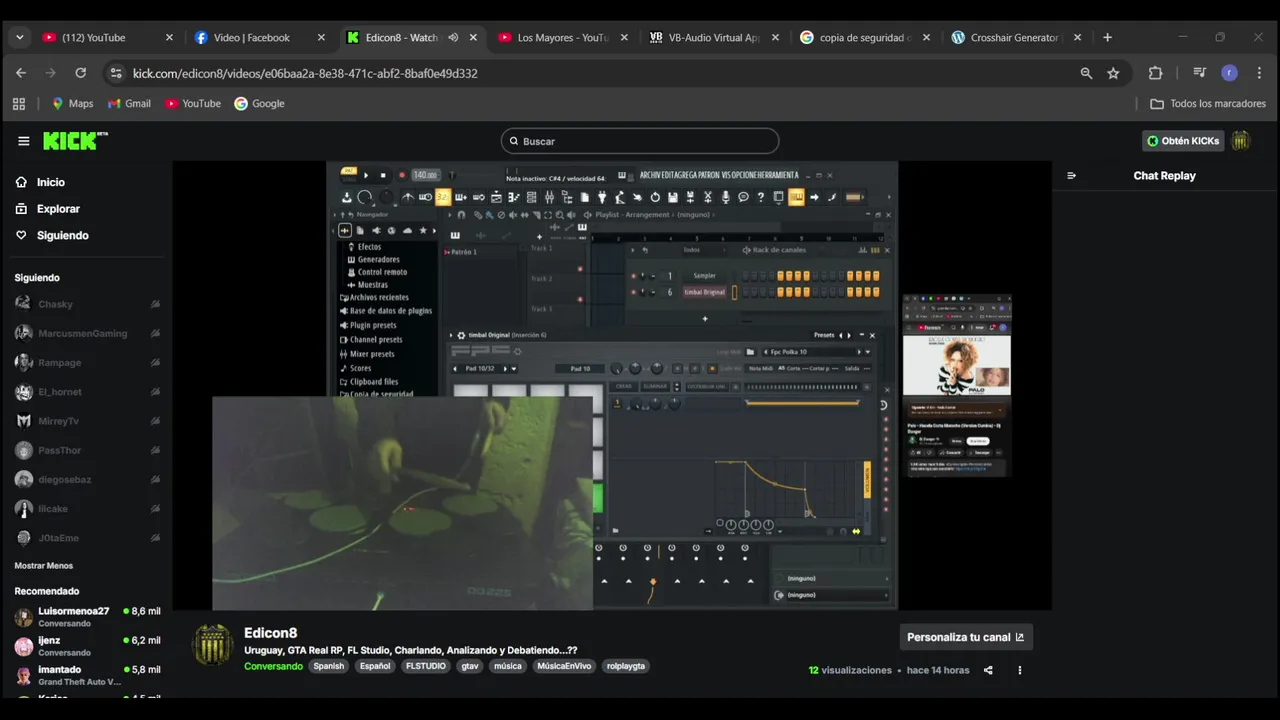The width and height of the screenshot is (1280, 720).
Task: Open recommended channel imantado
Action: [x=87, y=675]
